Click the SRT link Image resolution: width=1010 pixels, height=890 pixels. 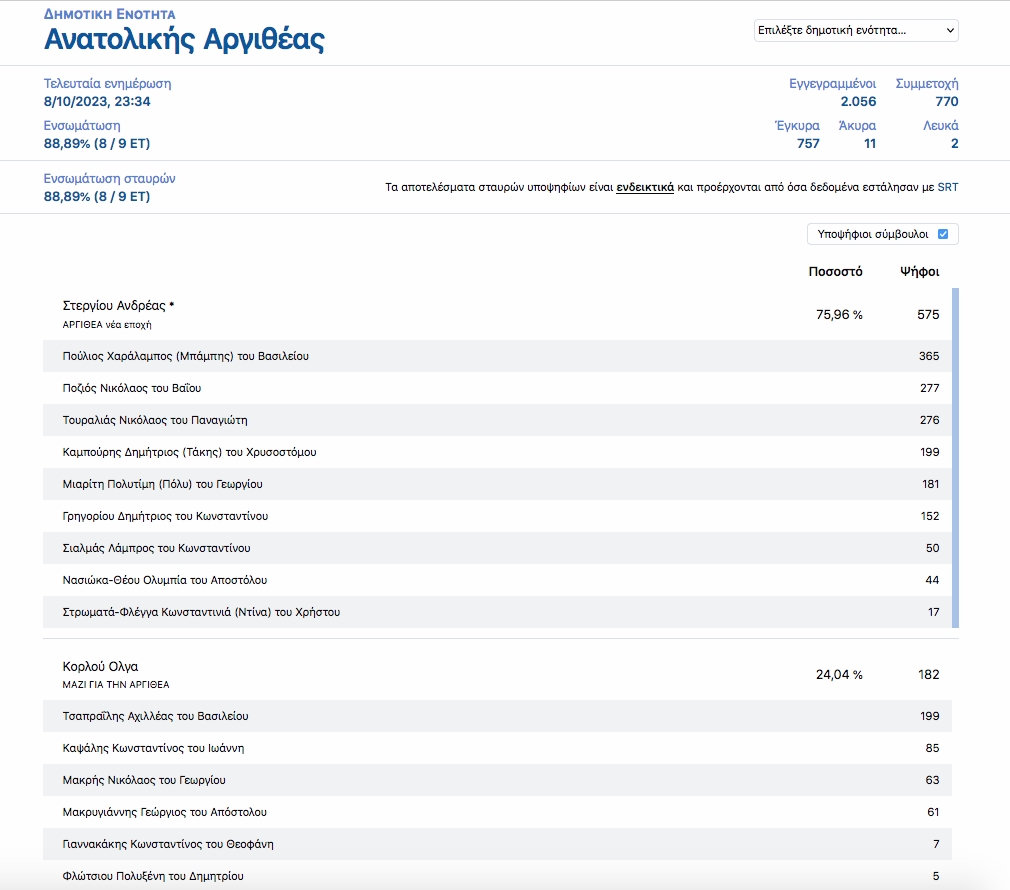pyautogui.click(x=947, y=187)
